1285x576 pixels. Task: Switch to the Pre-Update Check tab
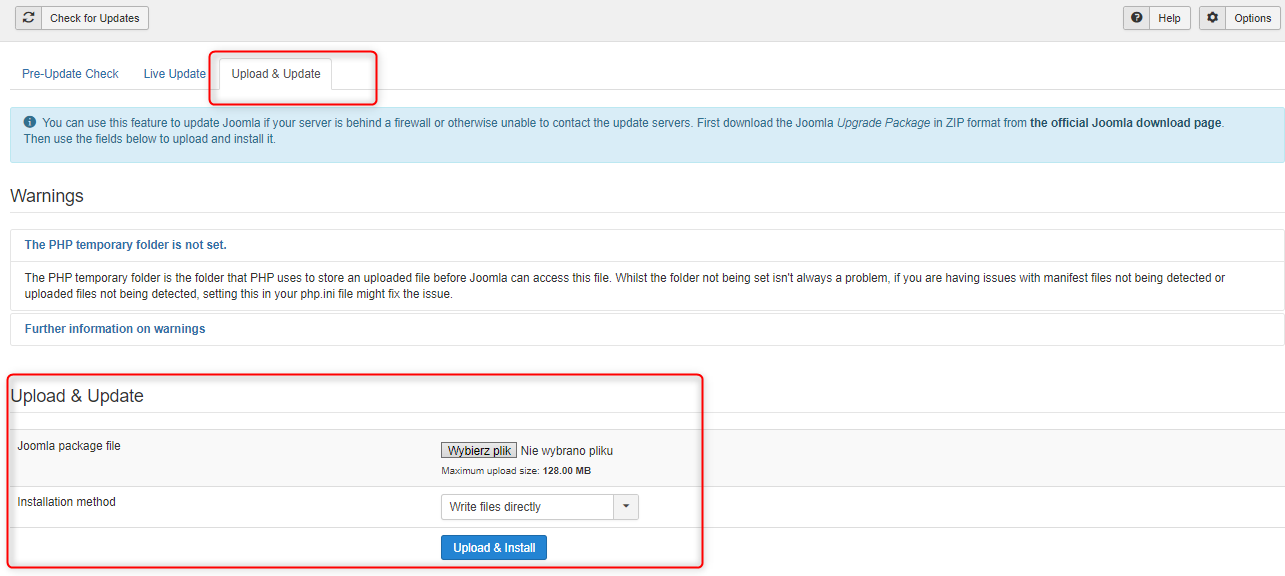[70, 74]
